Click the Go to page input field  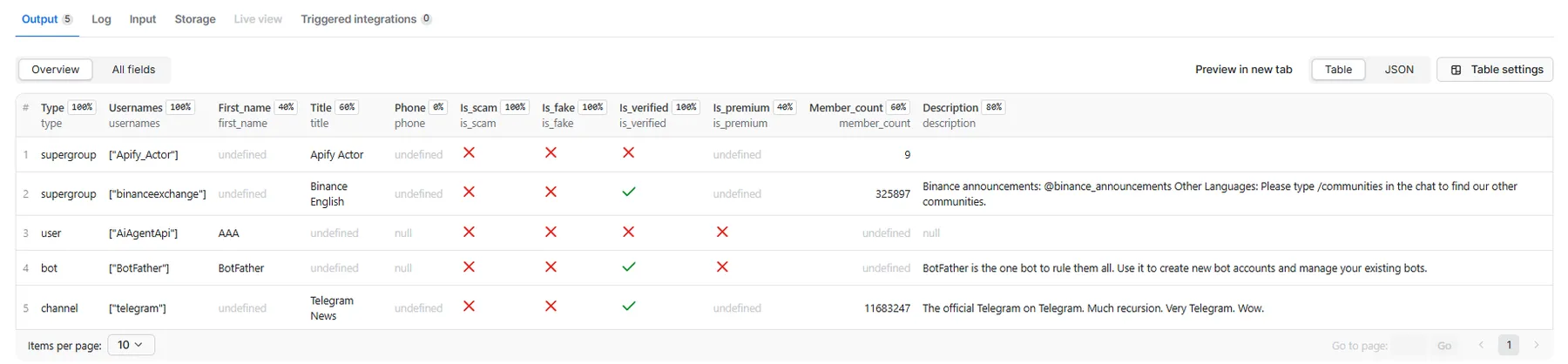pos(1409,346)
